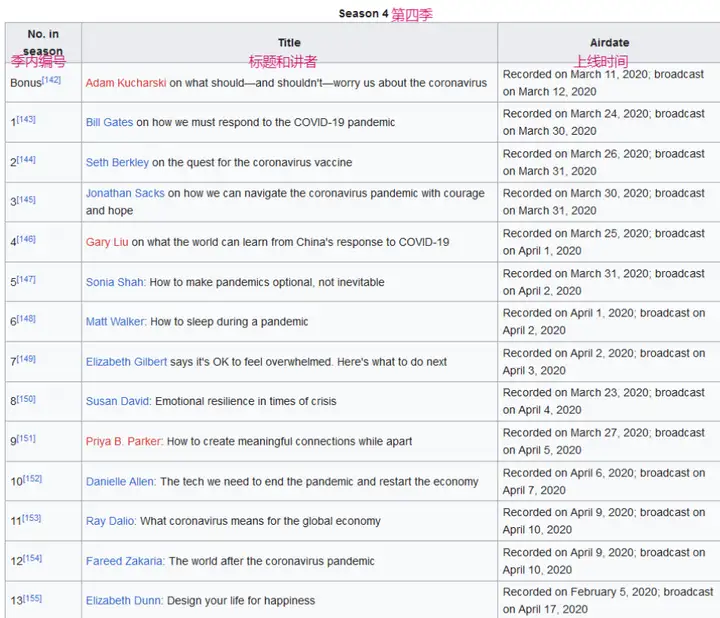Follow citation [143] for episode 1
This screenshot has width=720, height=618.
click(26, 119)
